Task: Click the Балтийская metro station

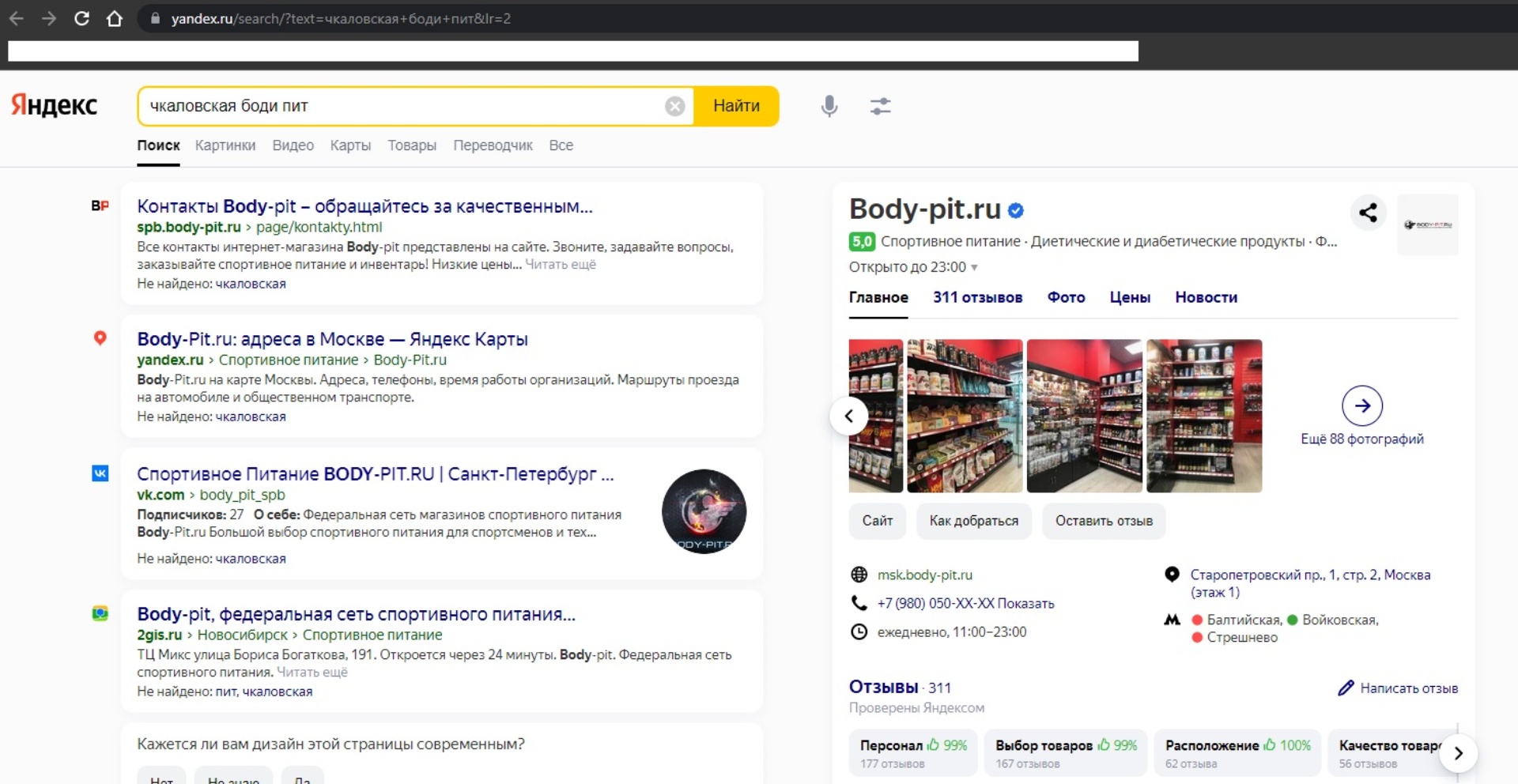Action: (1244, 620)
